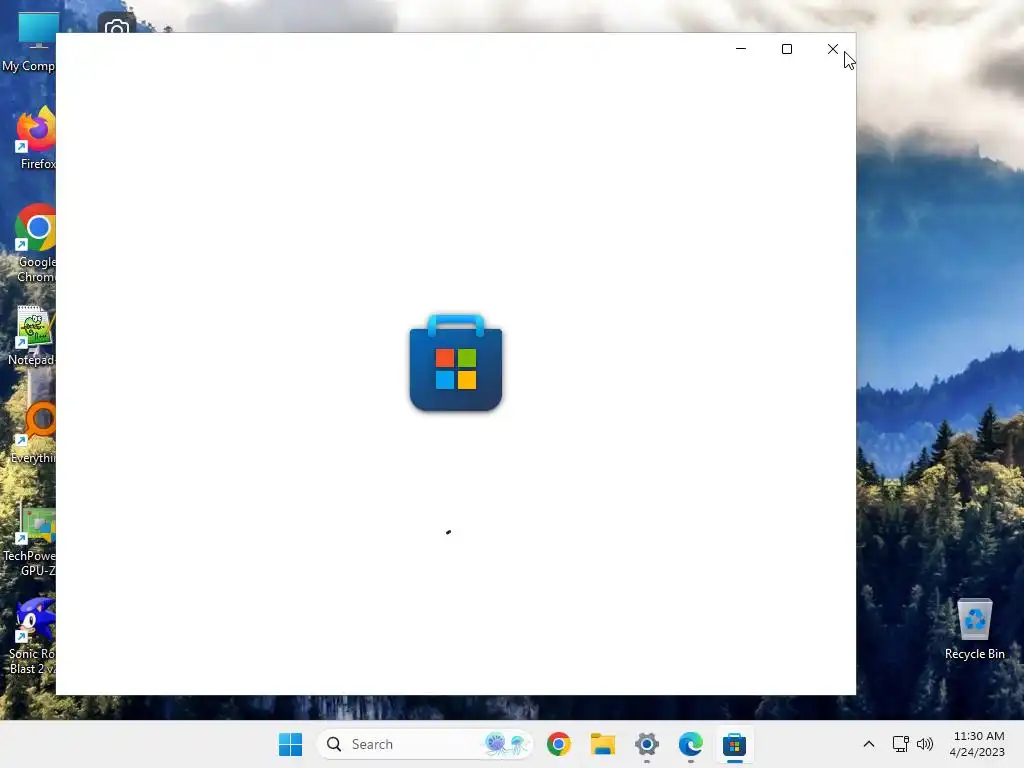1024x768 pixels.
Task: Minimize the Microsoft Store window
Action: tap(741, 49)
